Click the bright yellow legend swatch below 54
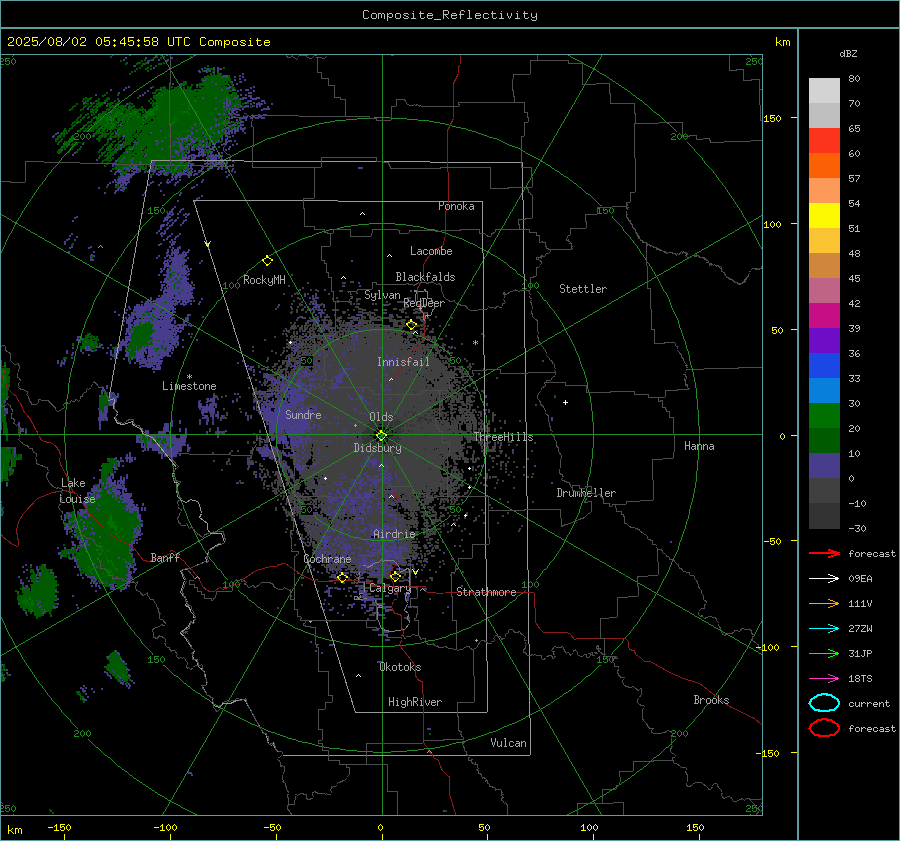900x841 pixels. [824, 215]
